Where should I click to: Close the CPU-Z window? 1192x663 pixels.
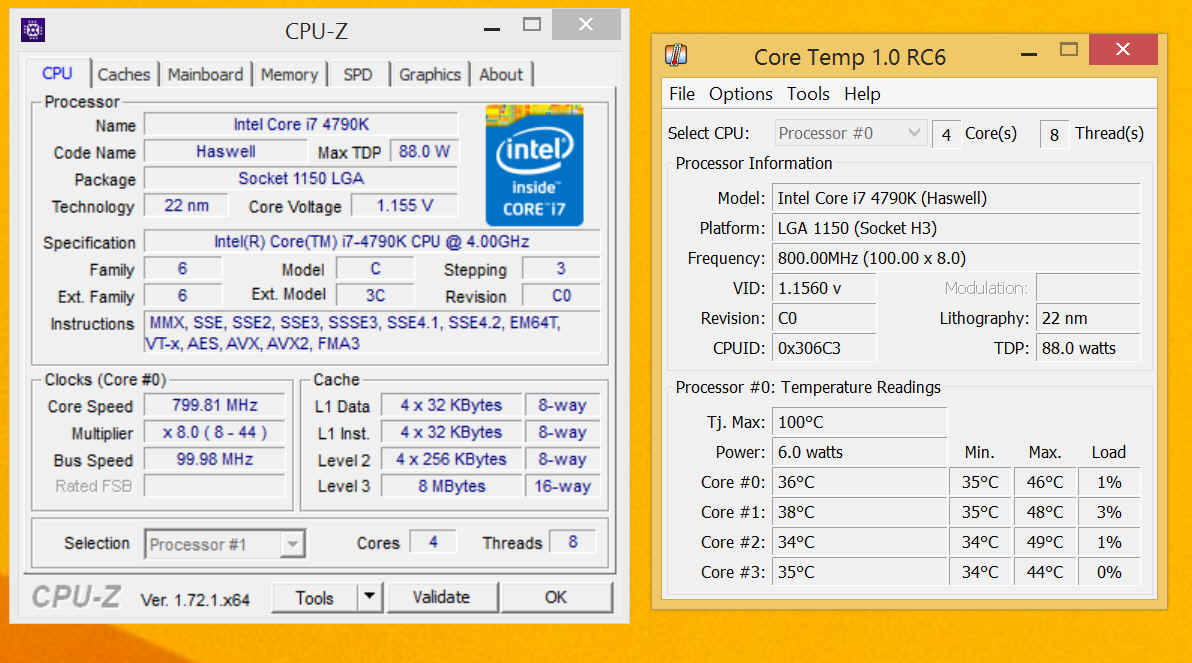point(585,24)
